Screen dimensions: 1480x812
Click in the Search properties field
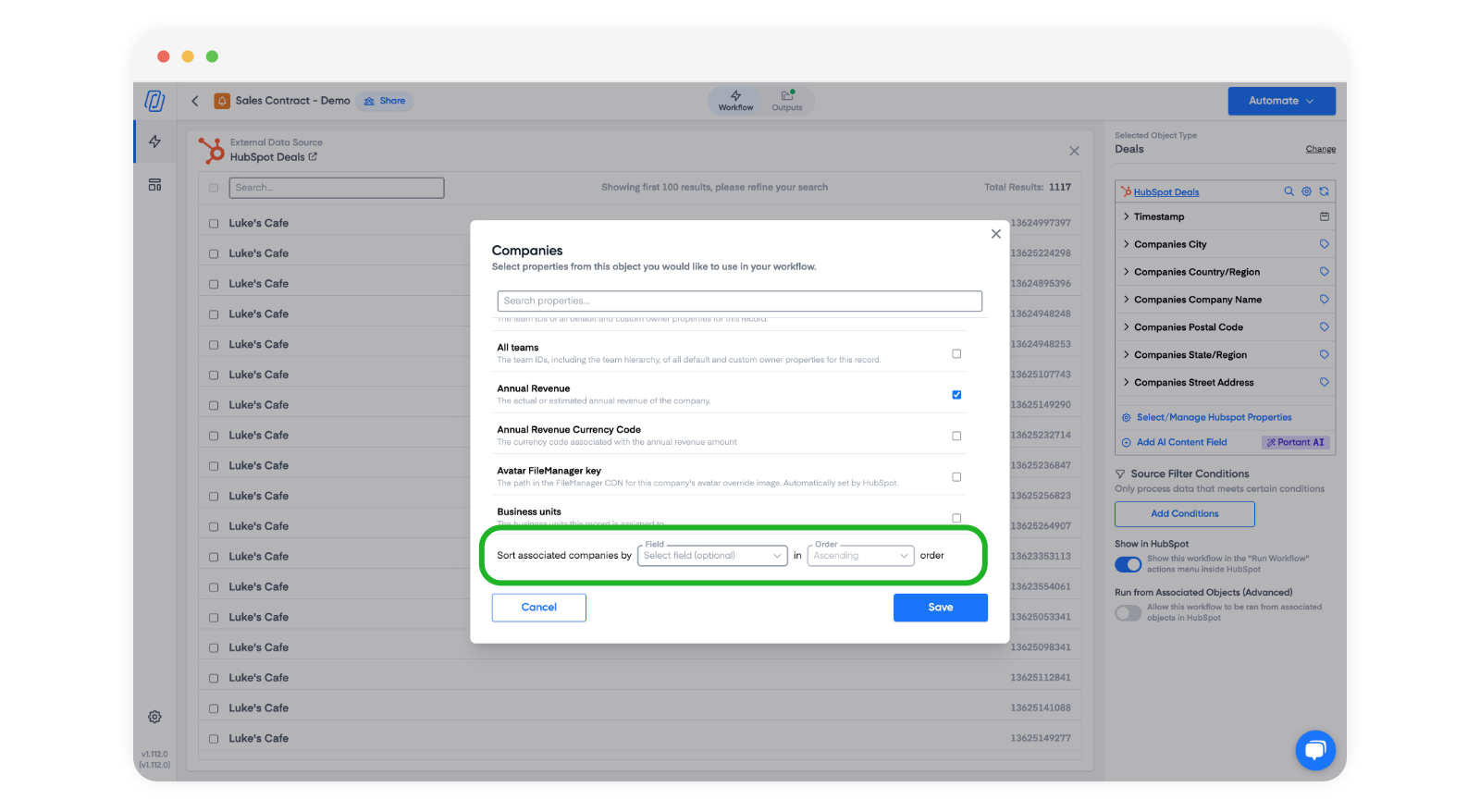pyautogui.click(x=739, y=301)
